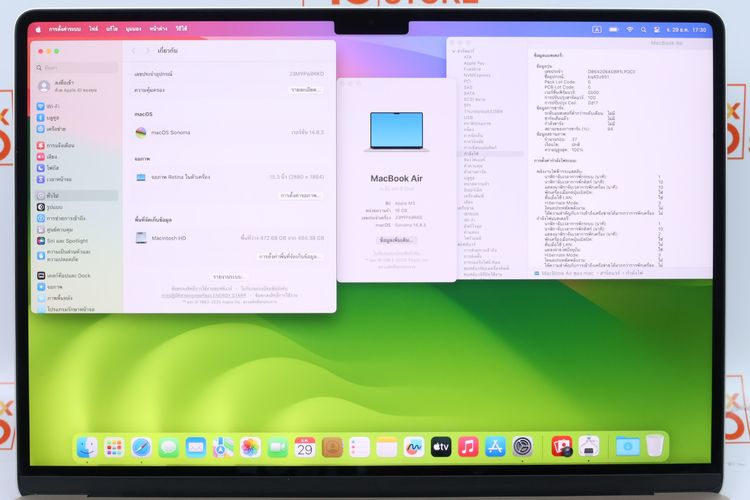
Task: Click display settings button under Retina display
Action: 300,196
